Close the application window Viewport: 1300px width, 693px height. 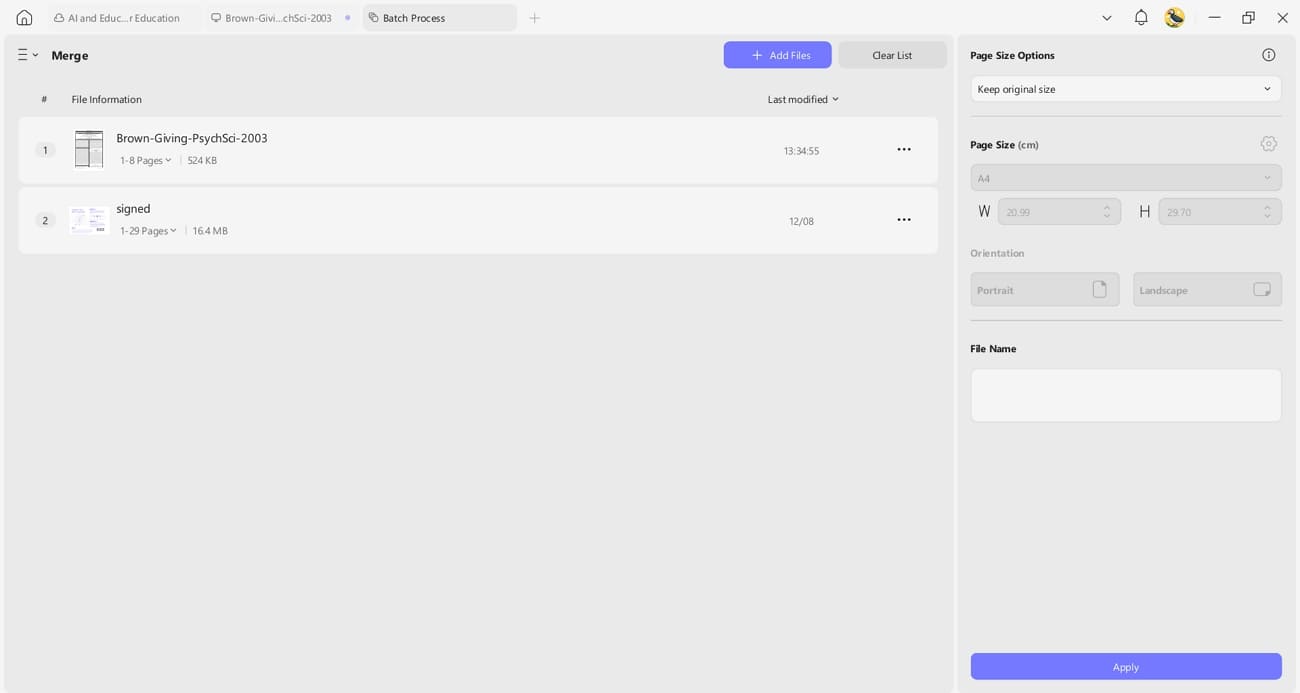[1282, 18]
